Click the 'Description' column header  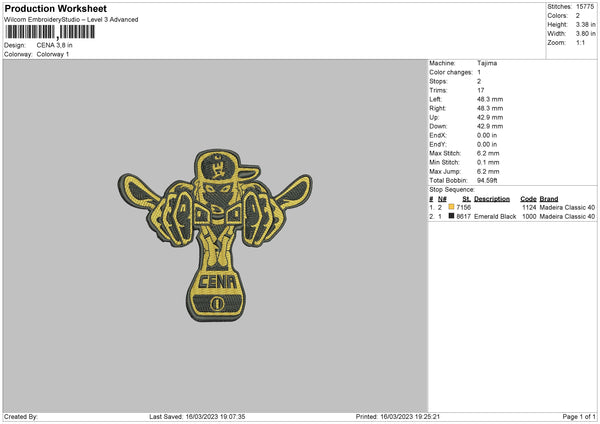[492, 199]
